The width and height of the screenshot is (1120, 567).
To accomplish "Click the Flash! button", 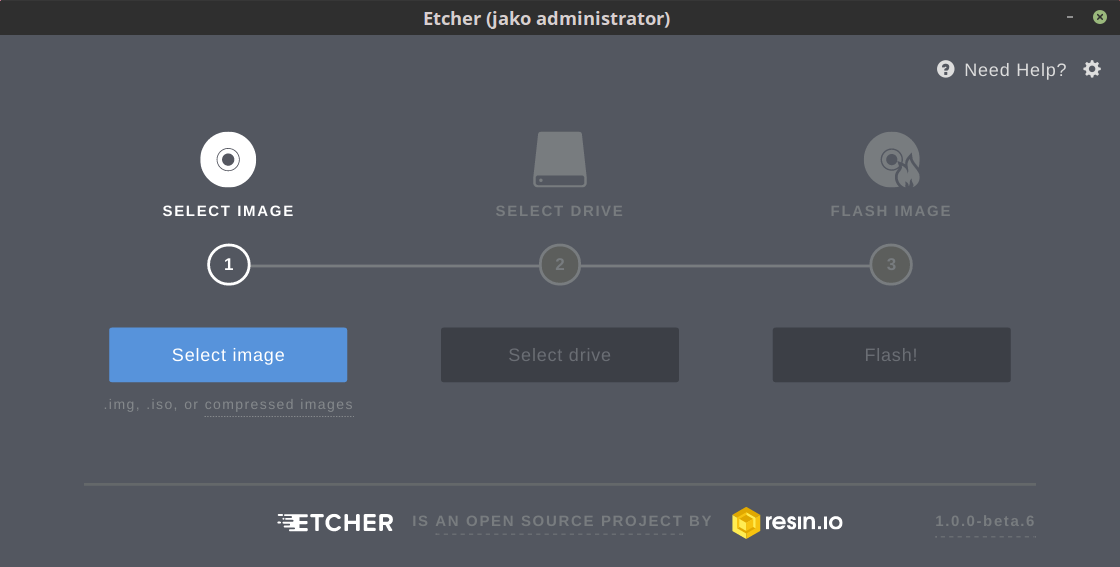I will (891, 355).
